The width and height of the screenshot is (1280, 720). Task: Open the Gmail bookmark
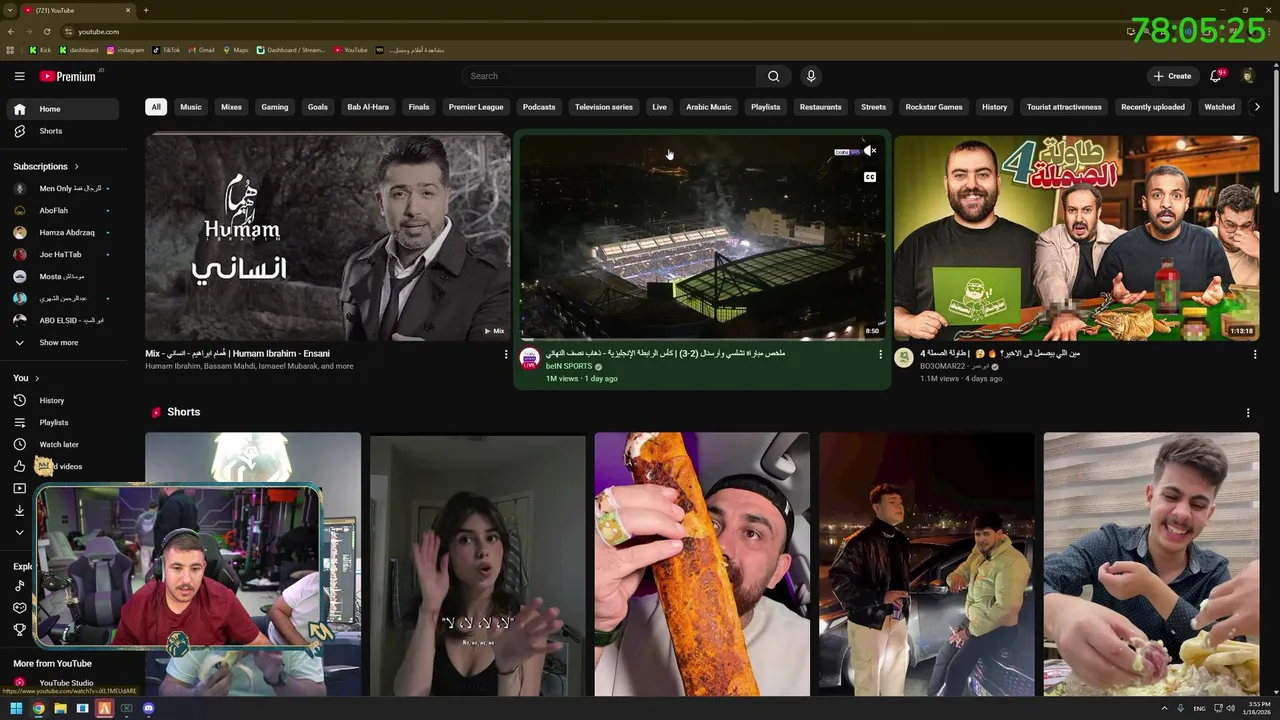[x=201, y=50]
